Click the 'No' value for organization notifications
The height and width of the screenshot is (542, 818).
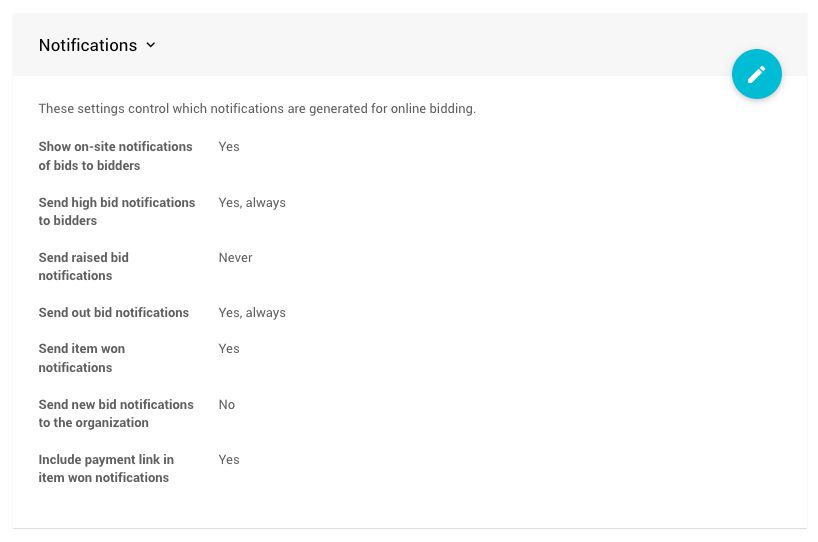pyautogui.click(x=227, y=405)
